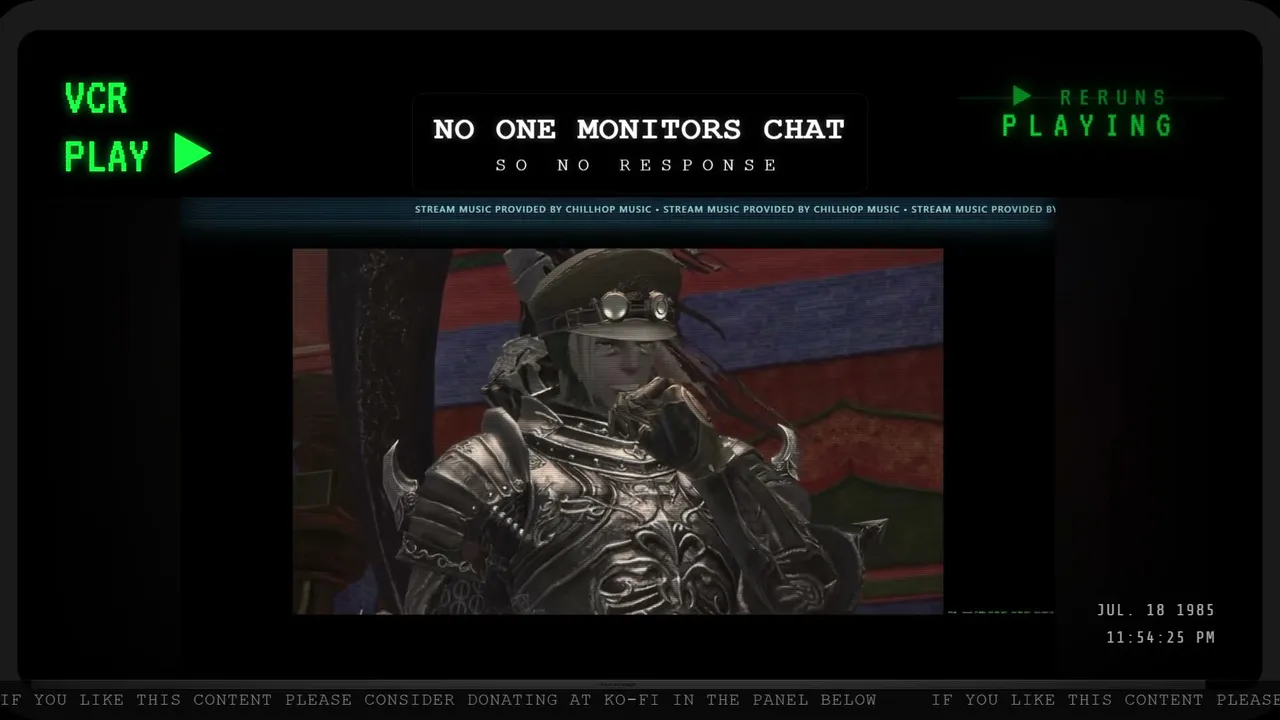This screenshot has height=720, width=1280.
Task: Click the small green play arrow before RERUNS
Action: (1021, 96)
